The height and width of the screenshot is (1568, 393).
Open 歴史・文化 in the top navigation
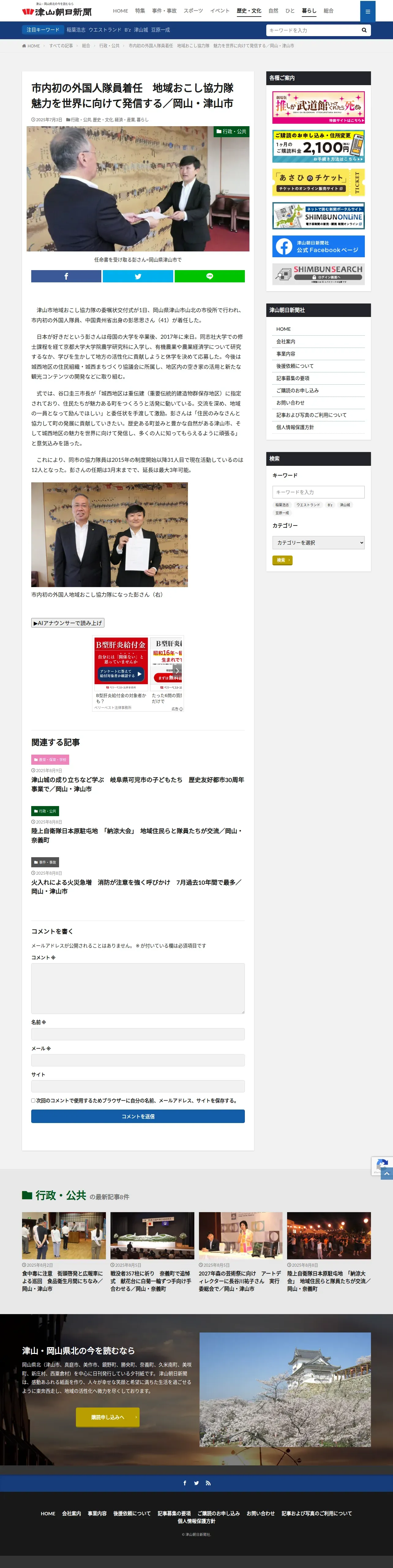249,11
